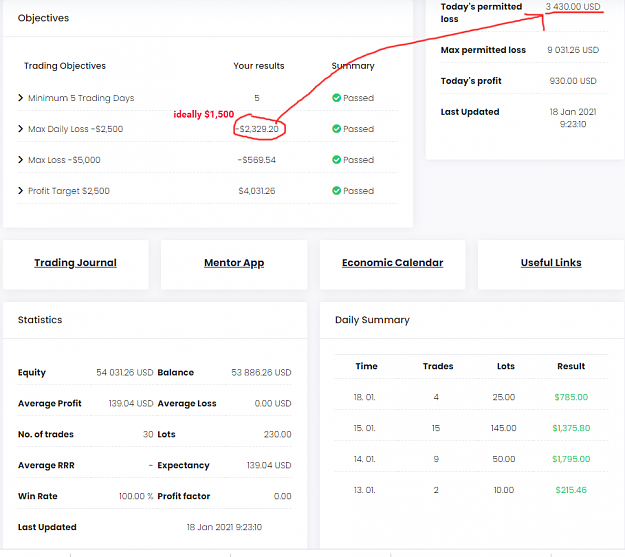Screen dimensions: 625x557
Task: Click the $1,375.80 daily result
Action: 571,428
